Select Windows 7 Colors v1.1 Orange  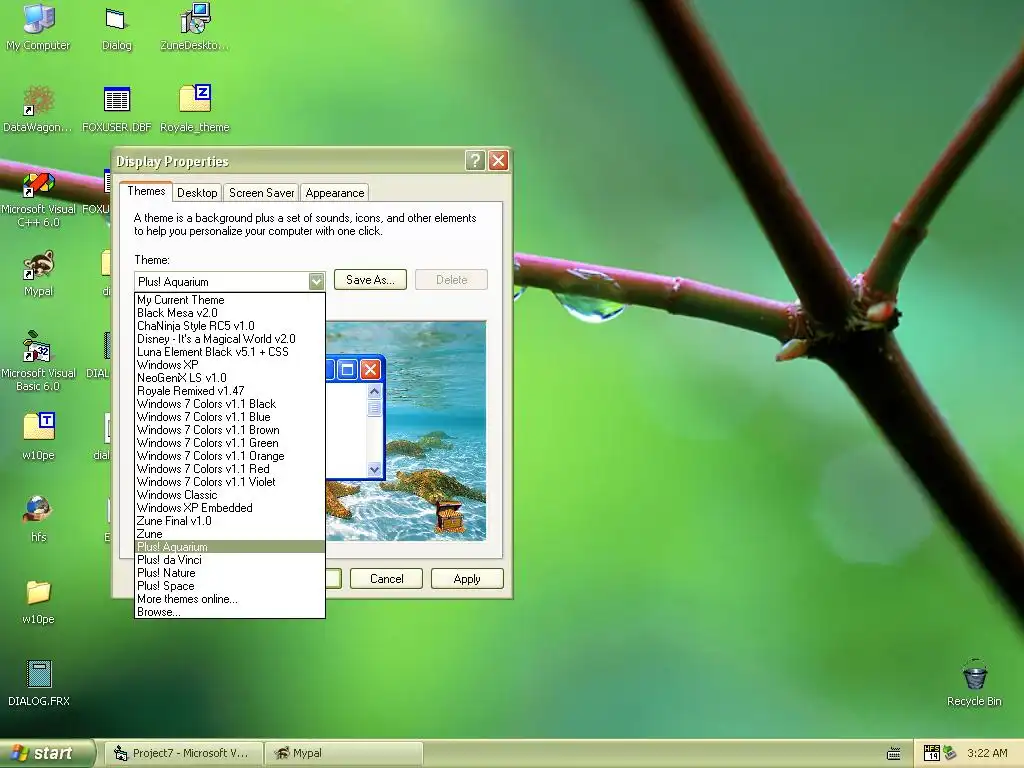[230, 456]
